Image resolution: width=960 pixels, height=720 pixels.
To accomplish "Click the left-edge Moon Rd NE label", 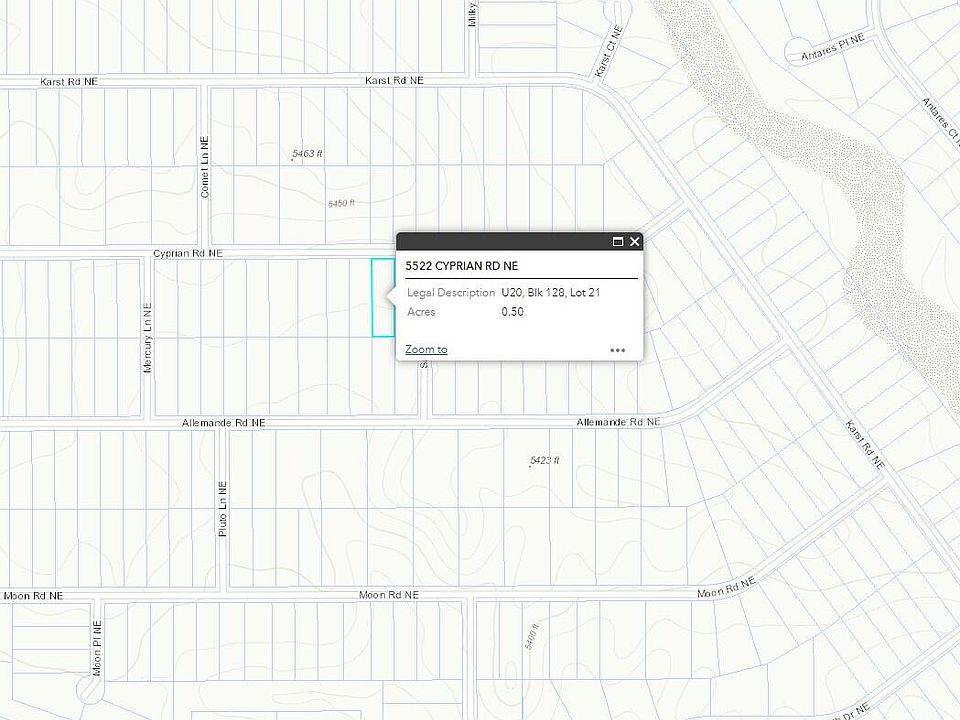I will click(x=33, y=596).
